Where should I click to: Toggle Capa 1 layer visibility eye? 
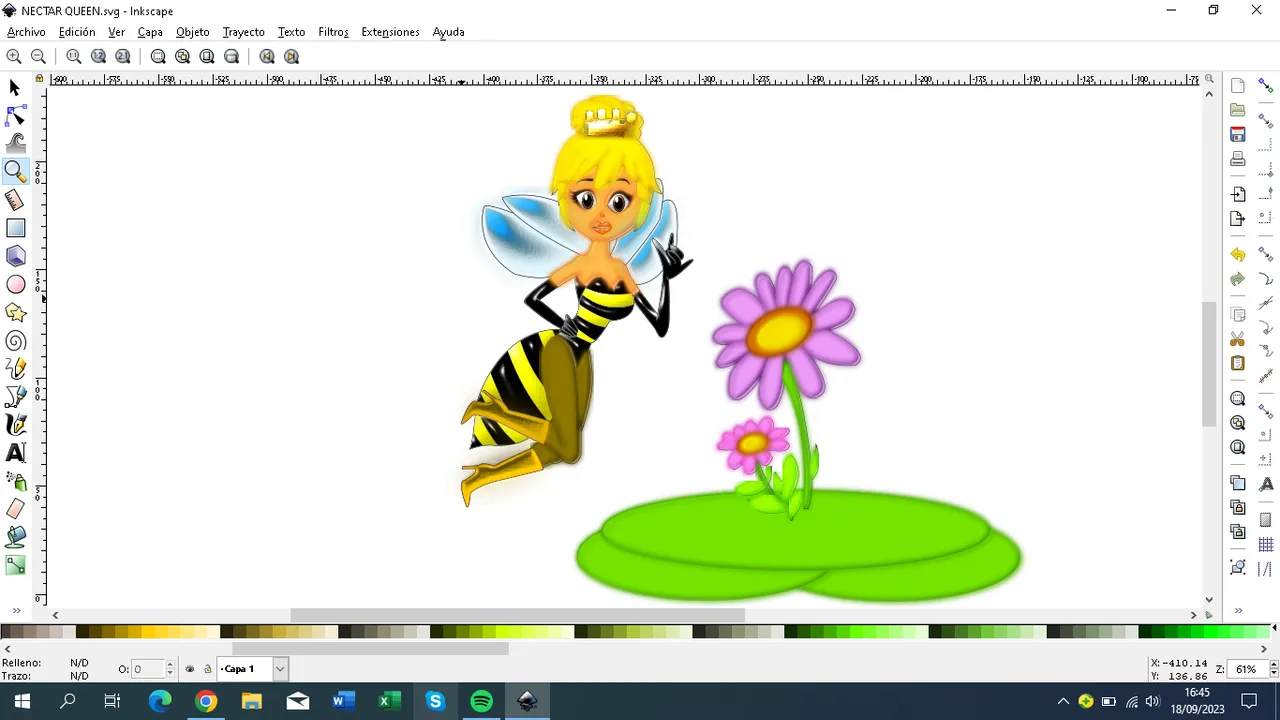[x=190, y=669]
